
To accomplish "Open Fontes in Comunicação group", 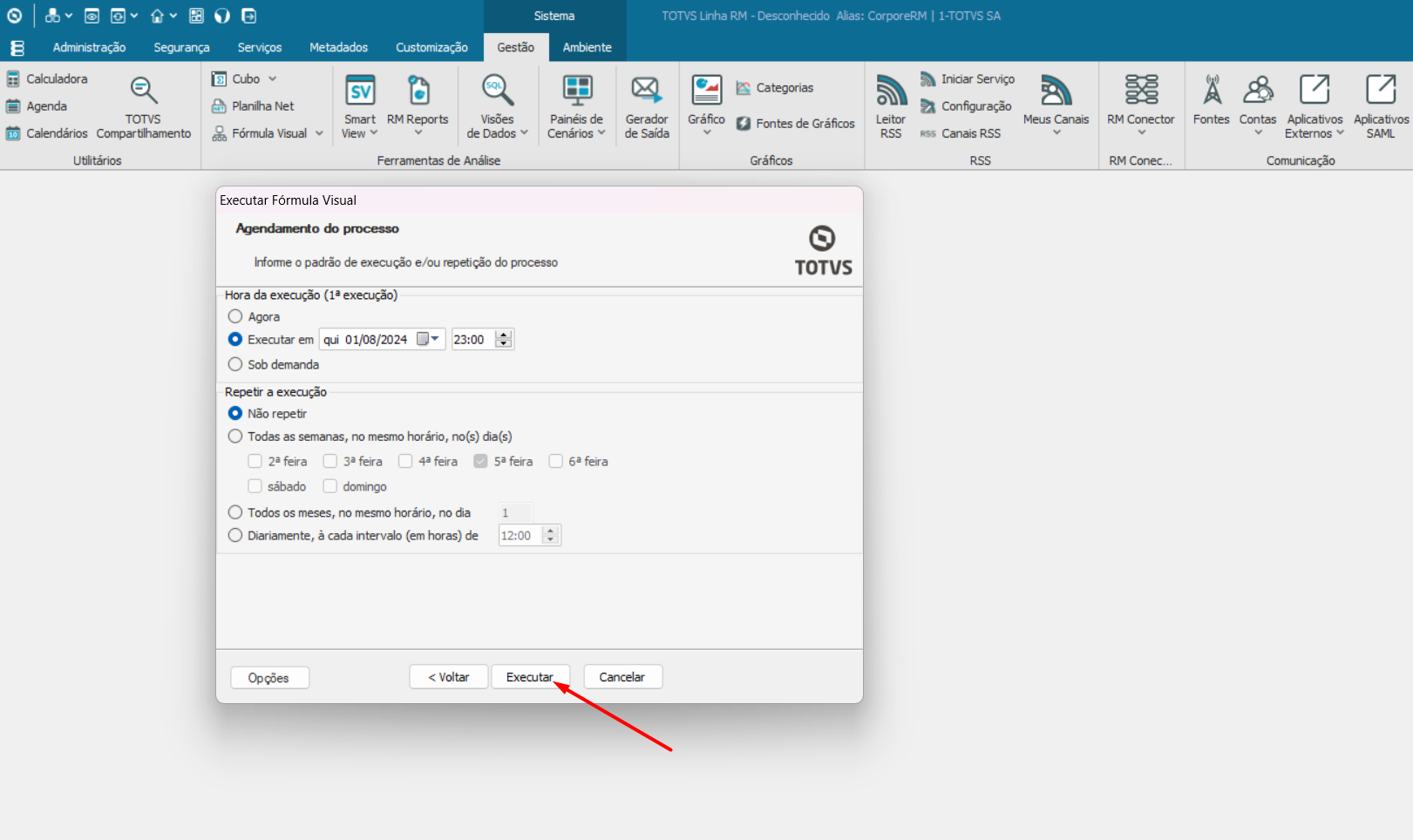I will [1212, 101].
